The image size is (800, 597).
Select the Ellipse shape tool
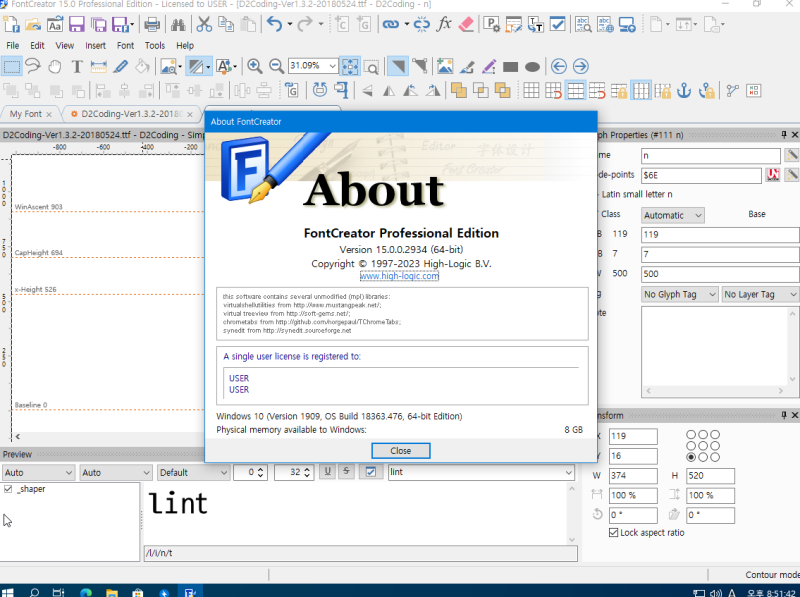pos(532,67)
